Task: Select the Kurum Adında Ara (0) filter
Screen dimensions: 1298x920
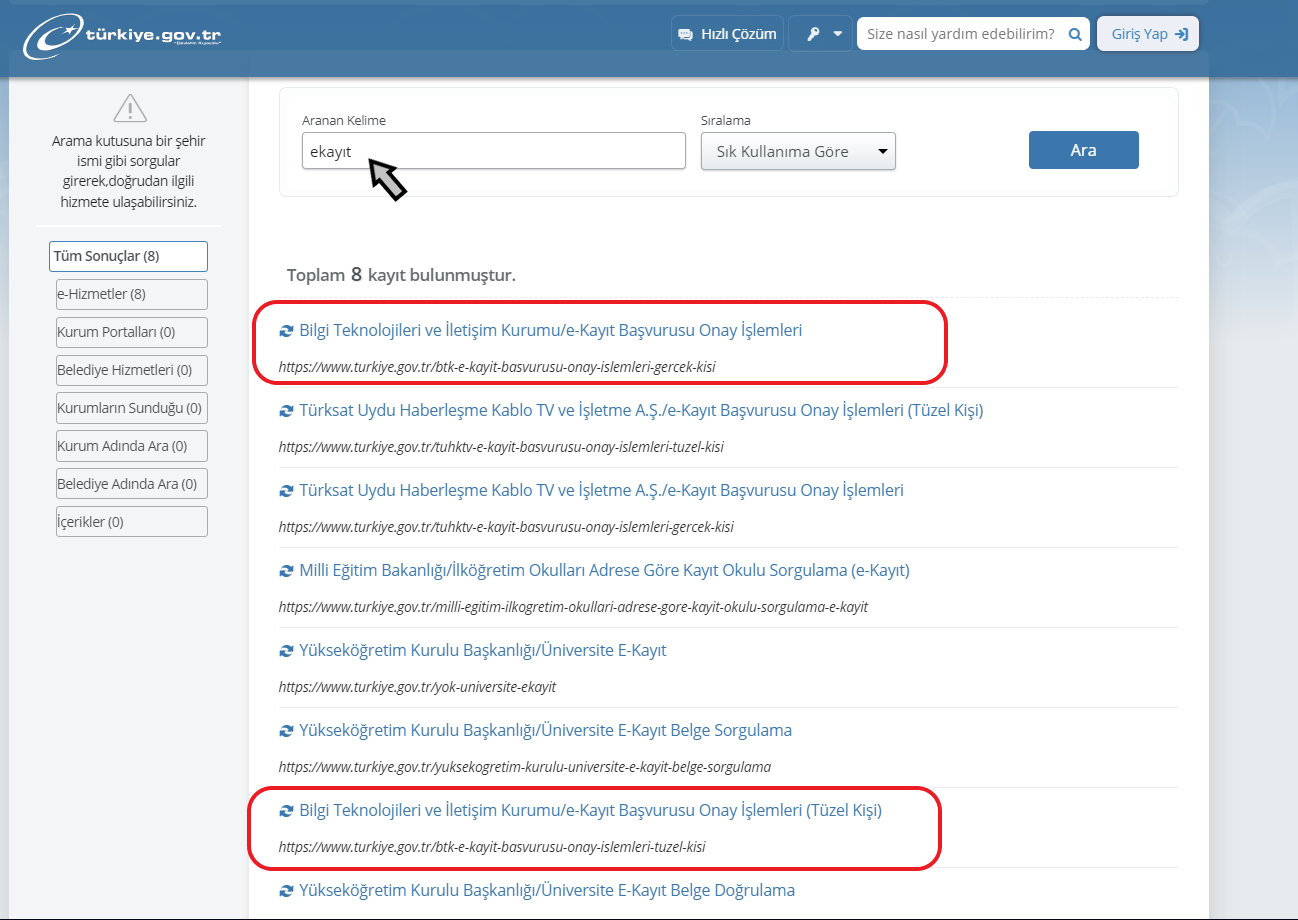Action: (132, 446)
